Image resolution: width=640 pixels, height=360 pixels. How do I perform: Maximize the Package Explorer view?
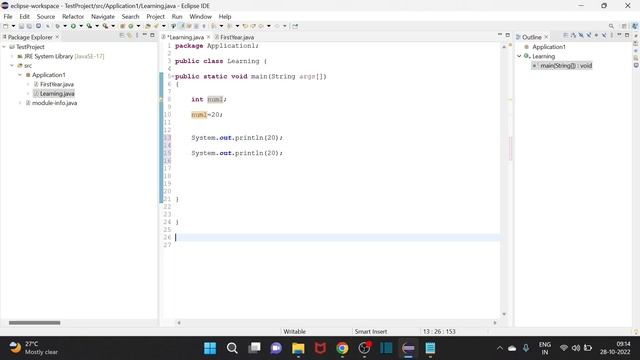tap(152, 36)
